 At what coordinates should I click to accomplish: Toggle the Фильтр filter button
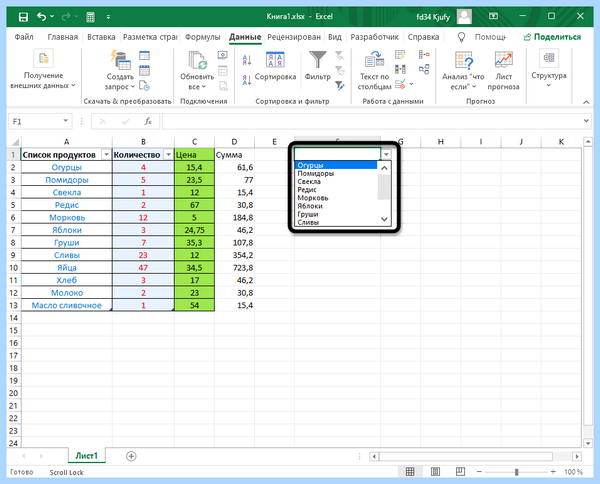(x=318, y=66)
